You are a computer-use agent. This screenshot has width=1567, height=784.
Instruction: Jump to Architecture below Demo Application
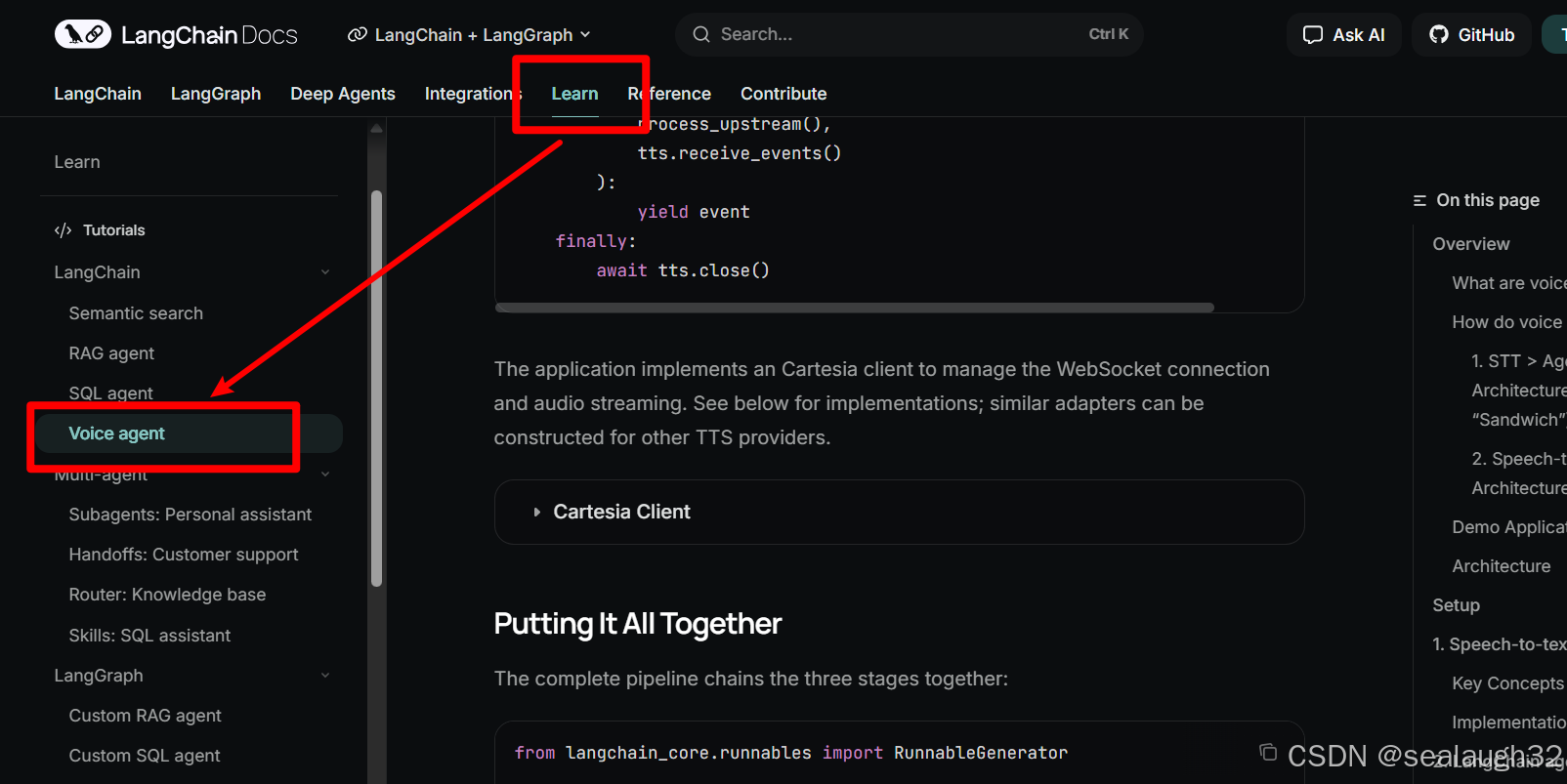click(1501, 566)
